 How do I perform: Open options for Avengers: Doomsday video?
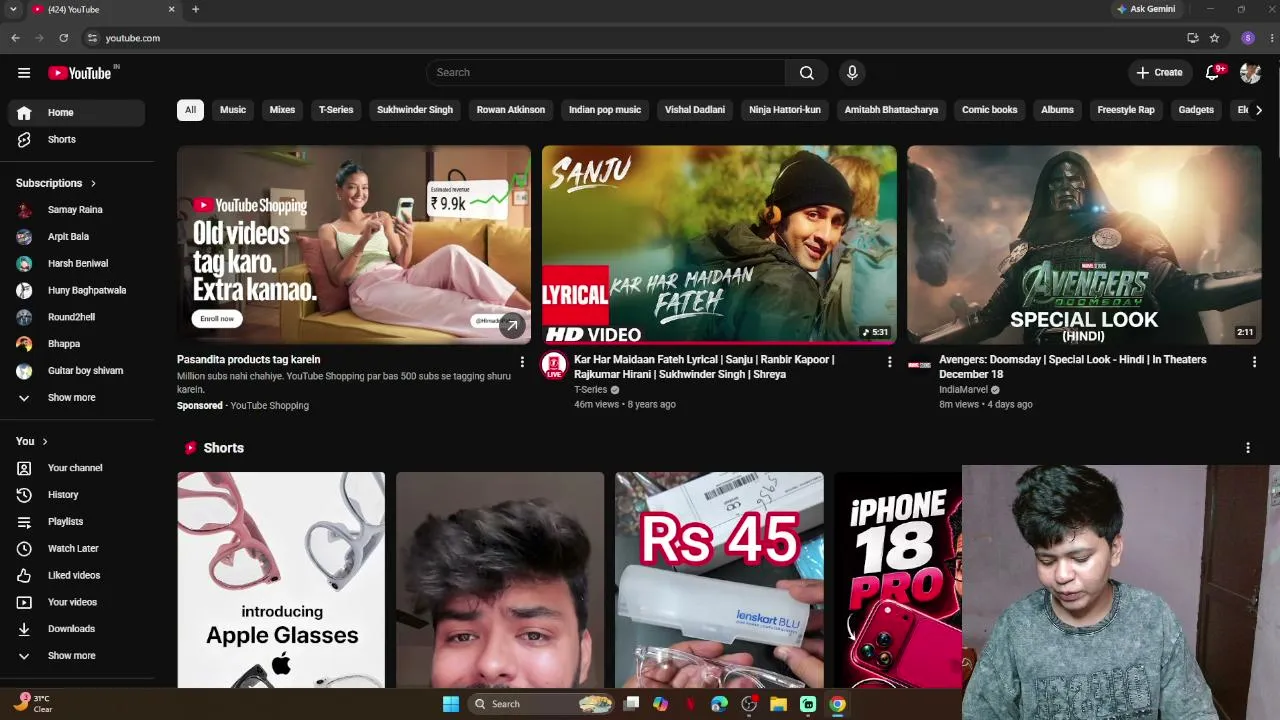click(x=1254, y=362)
